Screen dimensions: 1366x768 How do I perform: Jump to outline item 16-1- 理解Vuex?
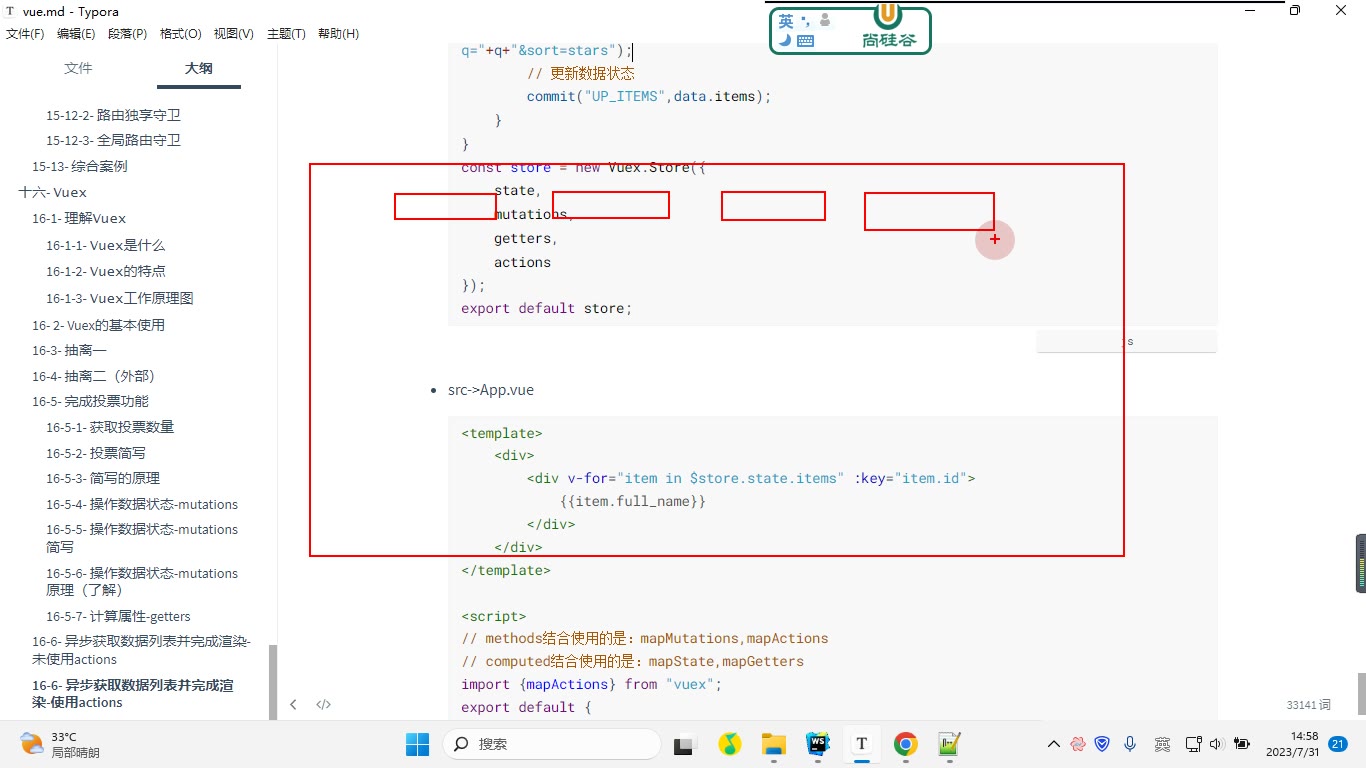pos(79,218)
